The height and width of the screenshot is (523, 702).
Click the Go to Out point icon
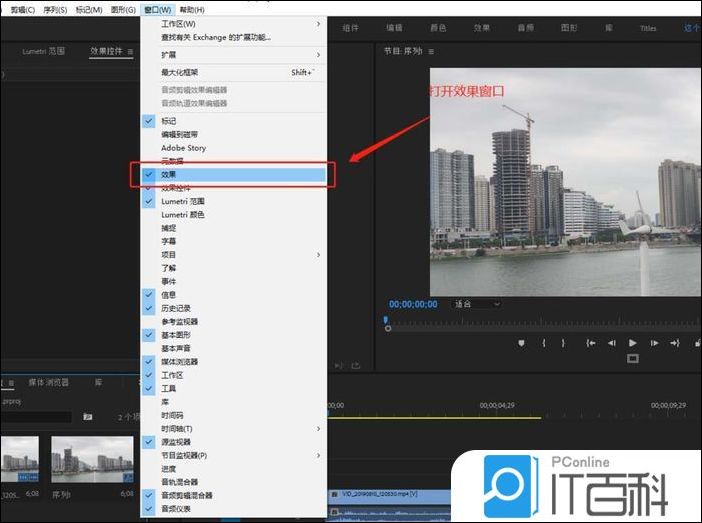click(675, 343)
